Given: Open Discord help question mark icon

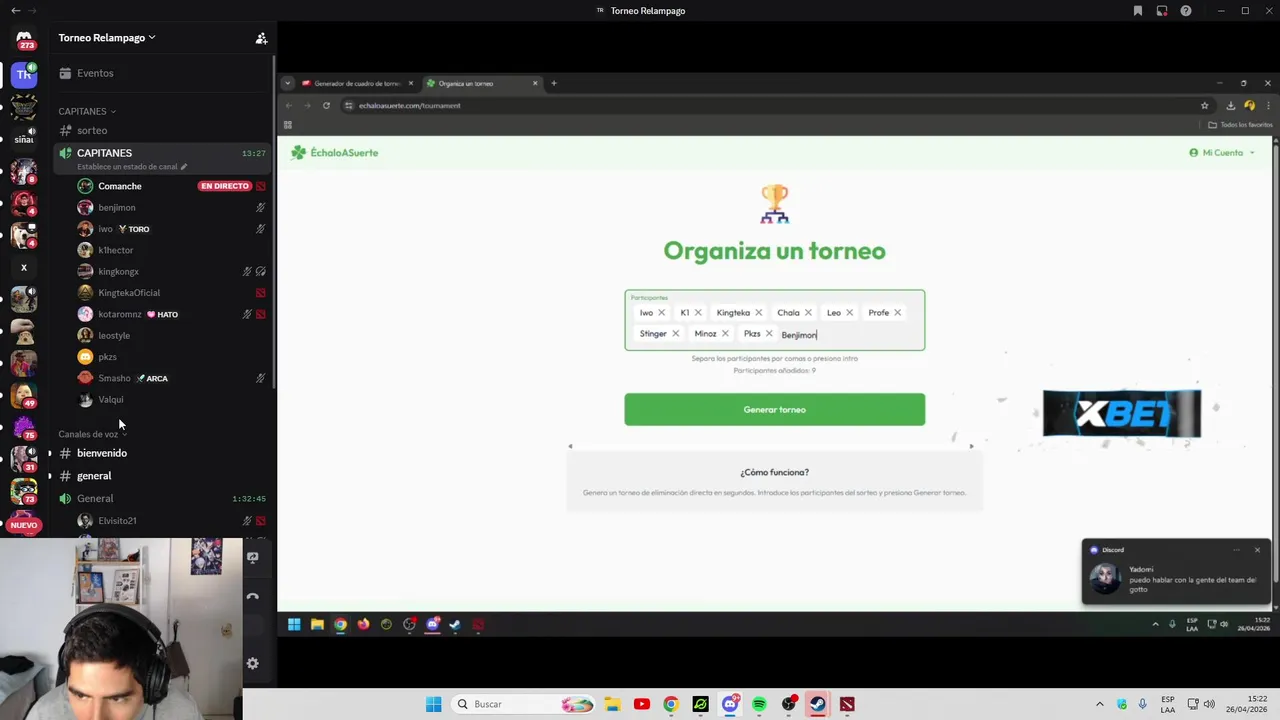Looking at the screenshot, I should click(1186, 11).
